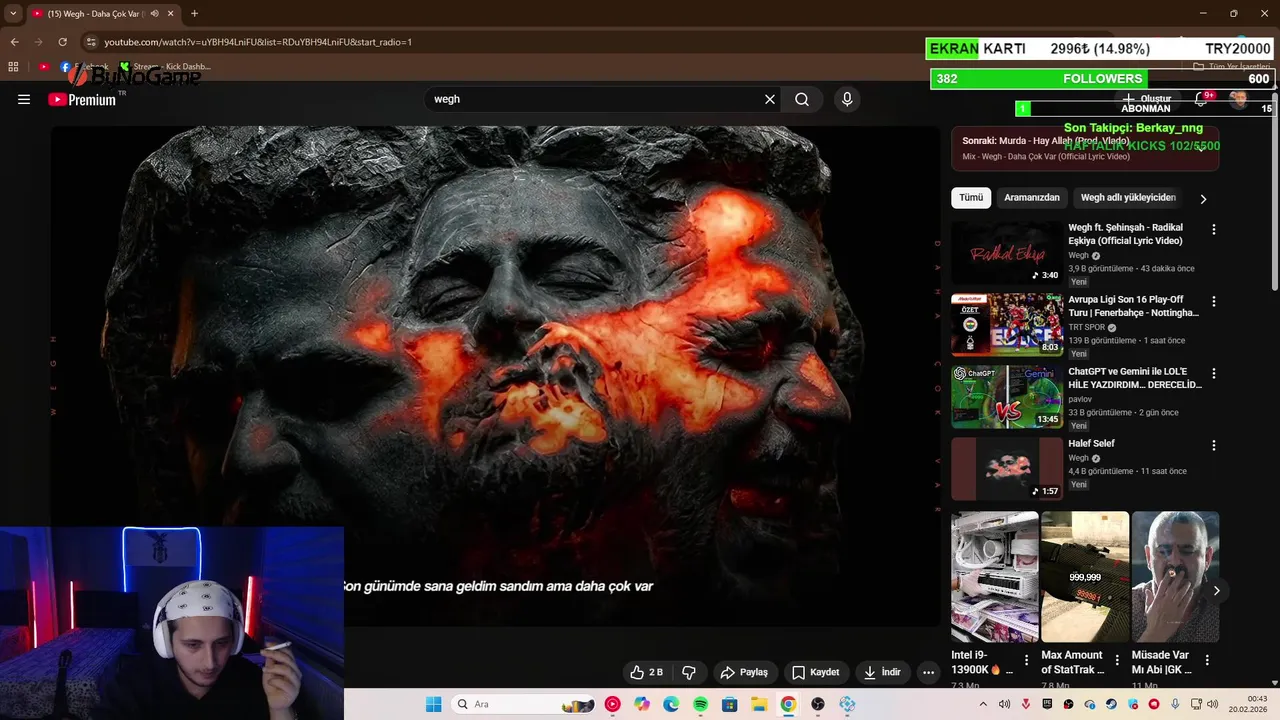Viewport: 1280px width, 720px height.
Task: Open Intel i9-13900K short
Action: coord(995,577)
